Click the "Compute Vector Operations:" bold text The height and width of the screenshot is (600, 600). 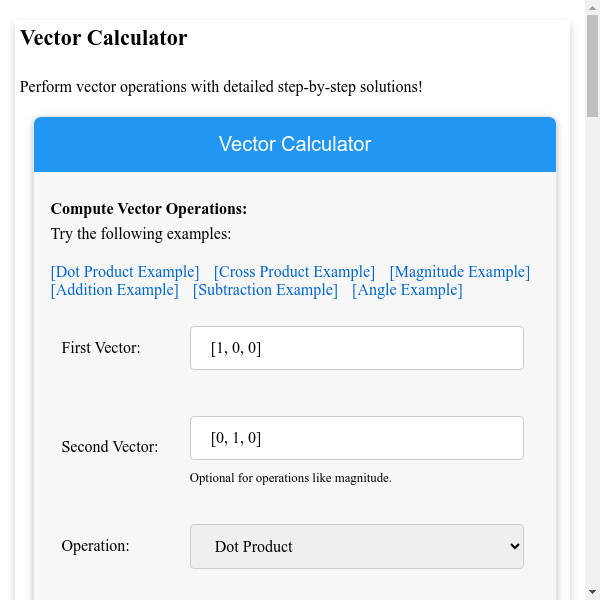pyautogui.click(x=149, y=209)
